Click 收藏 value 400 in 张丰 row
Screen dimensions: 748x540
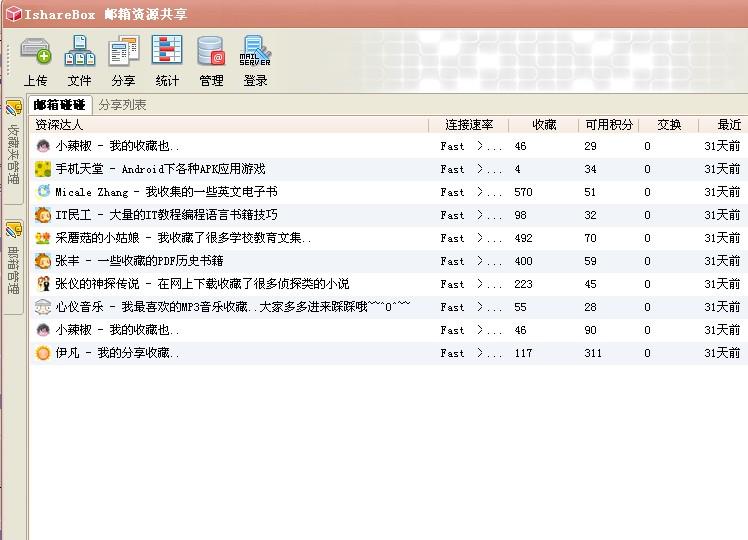tap(523, 261)
